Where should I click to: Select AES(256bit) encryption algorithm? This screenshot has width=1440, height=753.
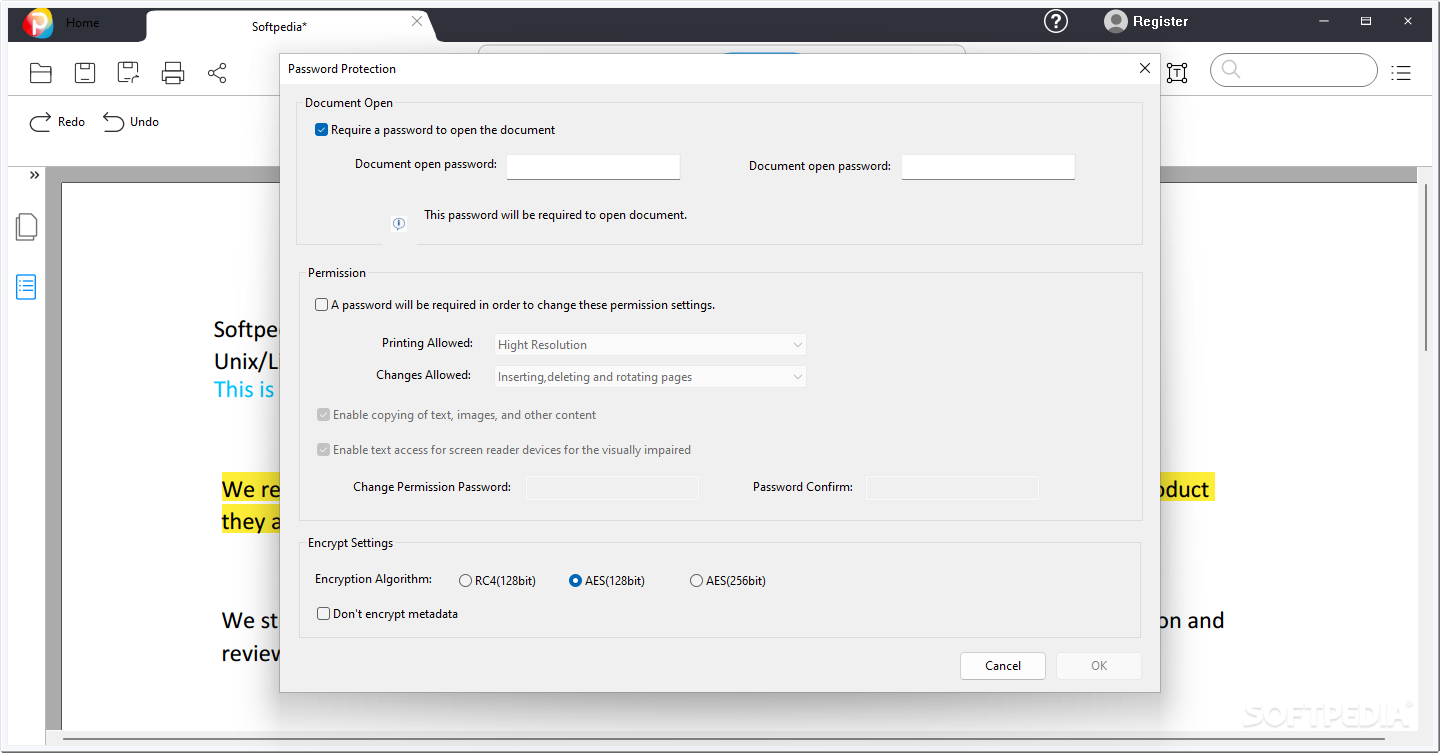(696, 581)
